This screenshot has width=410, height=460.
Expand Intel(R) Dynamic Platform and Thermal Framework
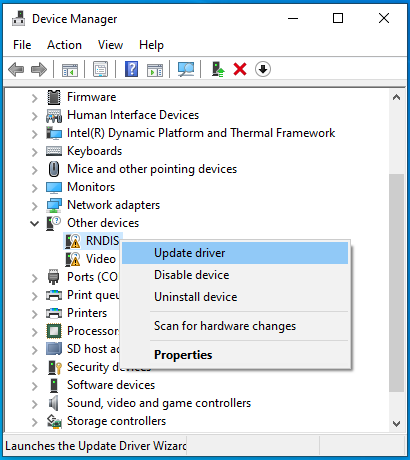coord(34,134)
